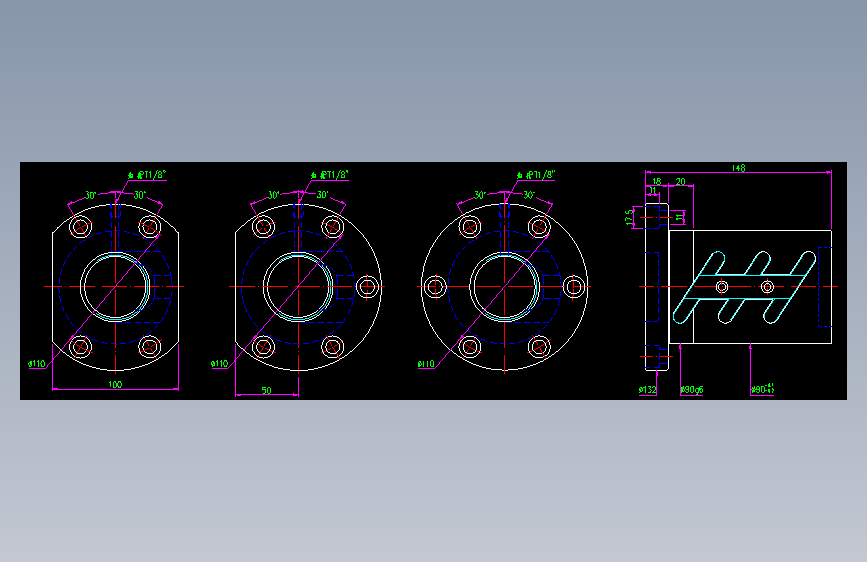Select the 100 width dimension

115,384
